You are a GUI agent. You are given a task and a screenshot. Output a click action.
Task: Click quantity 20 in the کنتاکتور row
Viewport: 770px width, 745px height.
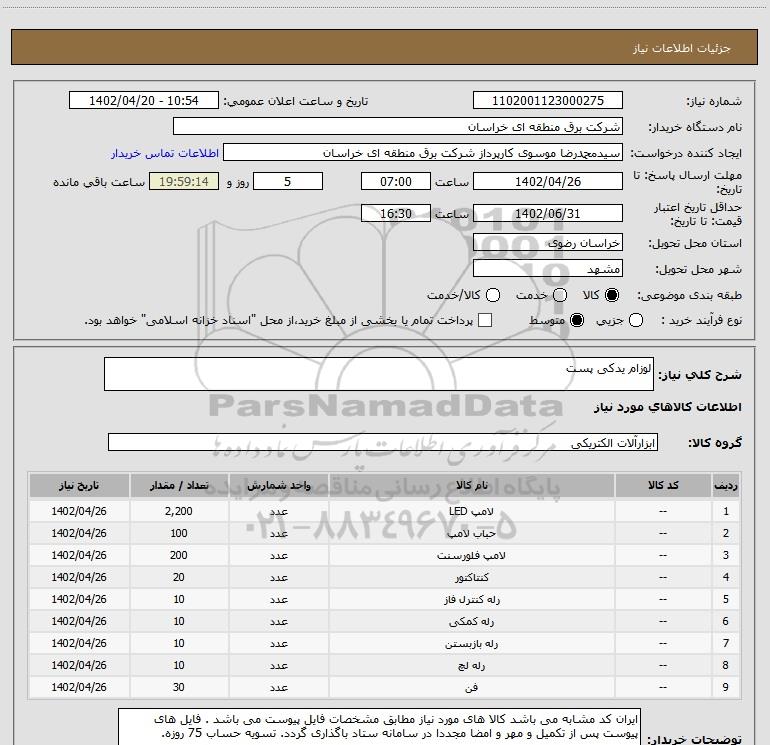pos(179,578)
